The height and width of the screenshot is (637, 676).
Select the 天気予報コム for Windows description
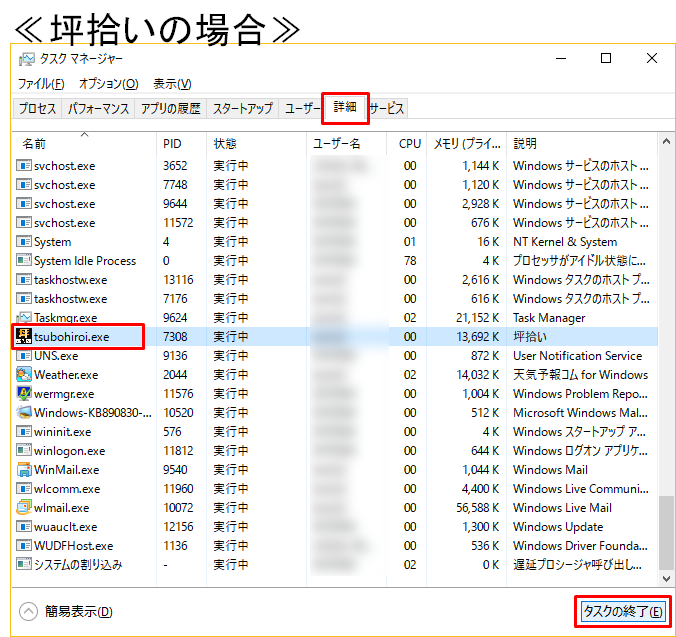click(x=580, y=374)
